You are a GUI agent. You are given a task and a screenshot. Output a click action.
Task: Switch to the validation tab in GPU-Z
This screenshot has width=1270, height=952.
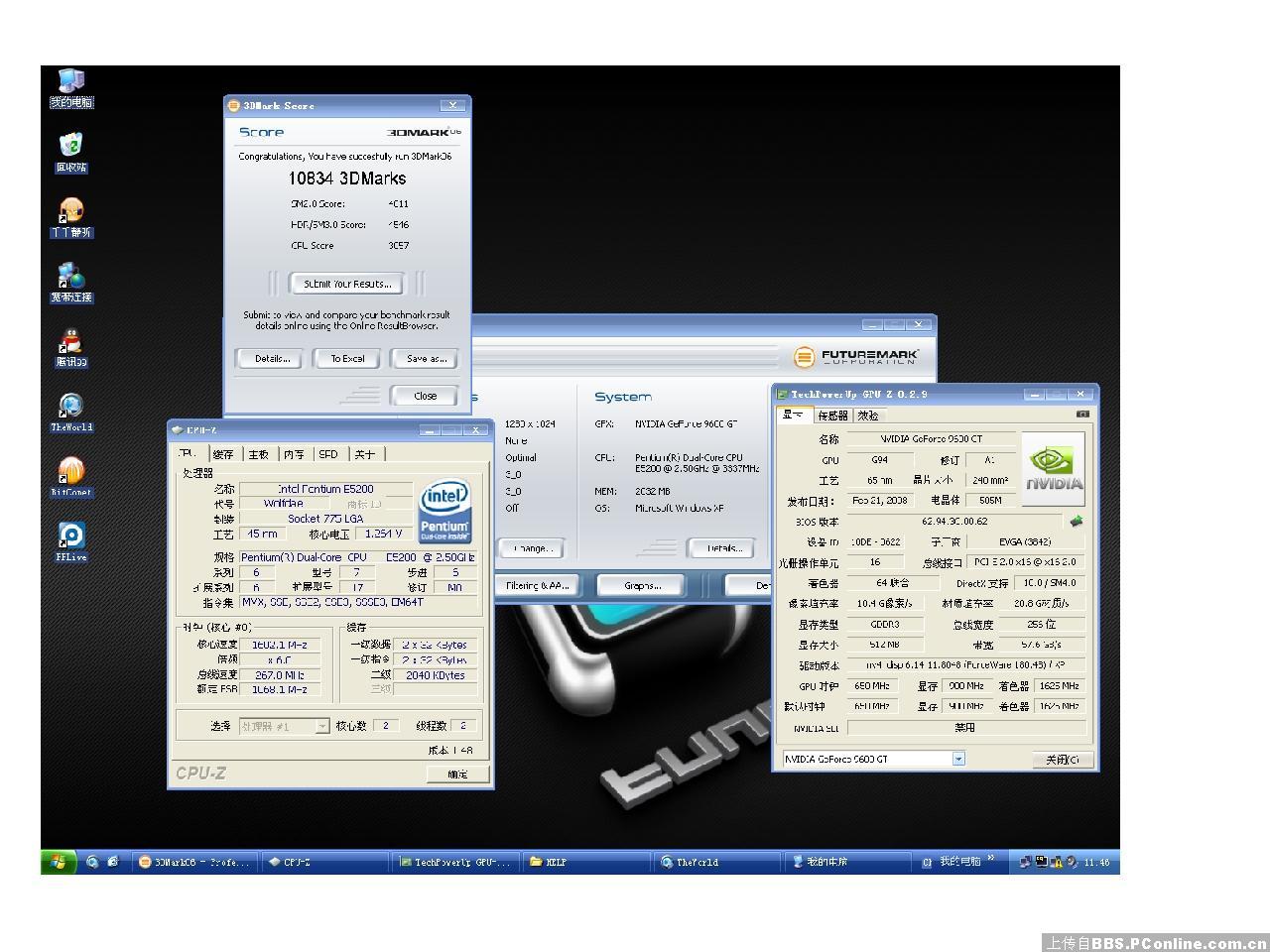[868, 416]
